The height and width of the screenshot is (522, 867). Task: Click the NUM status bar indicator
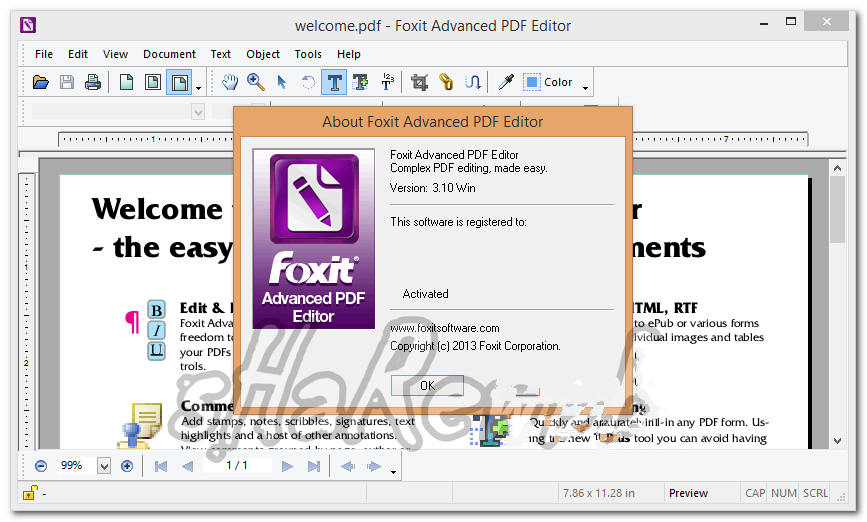tap(784, 493)
